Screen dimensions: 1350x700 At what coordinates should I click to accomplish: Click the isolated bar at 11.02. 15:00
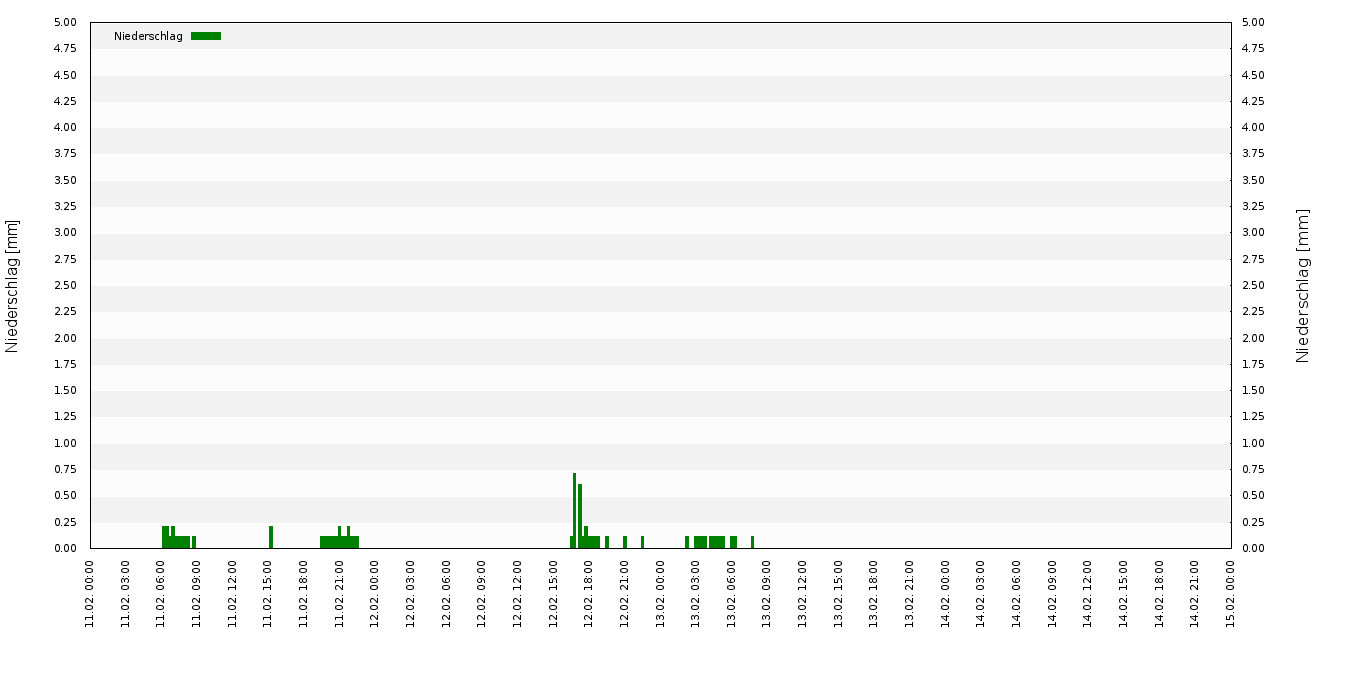[271, 537]
